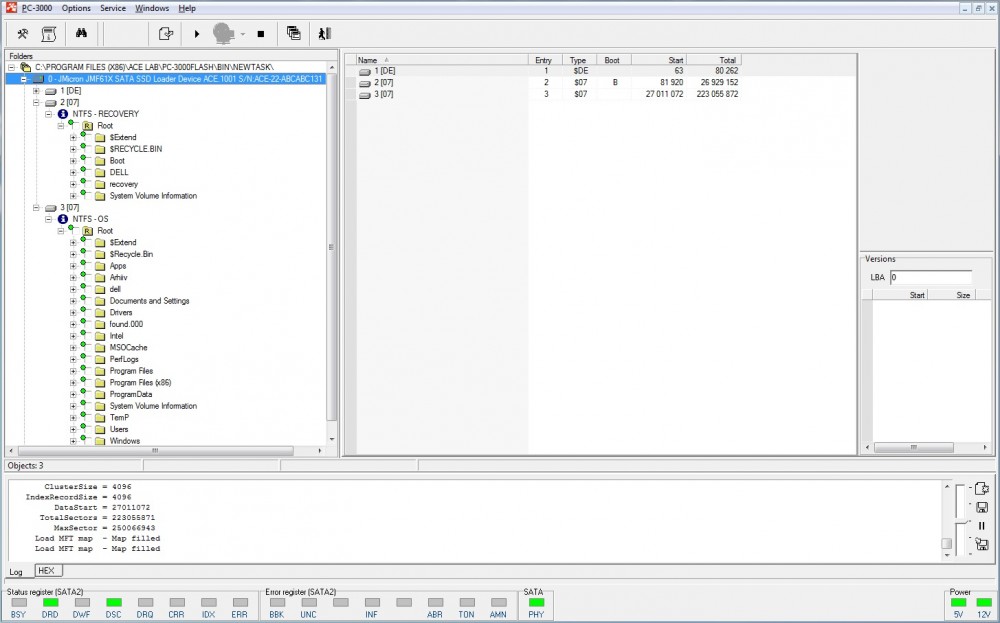Click the Total column header
Screen dimensions: 1000x623
(714, 60)
